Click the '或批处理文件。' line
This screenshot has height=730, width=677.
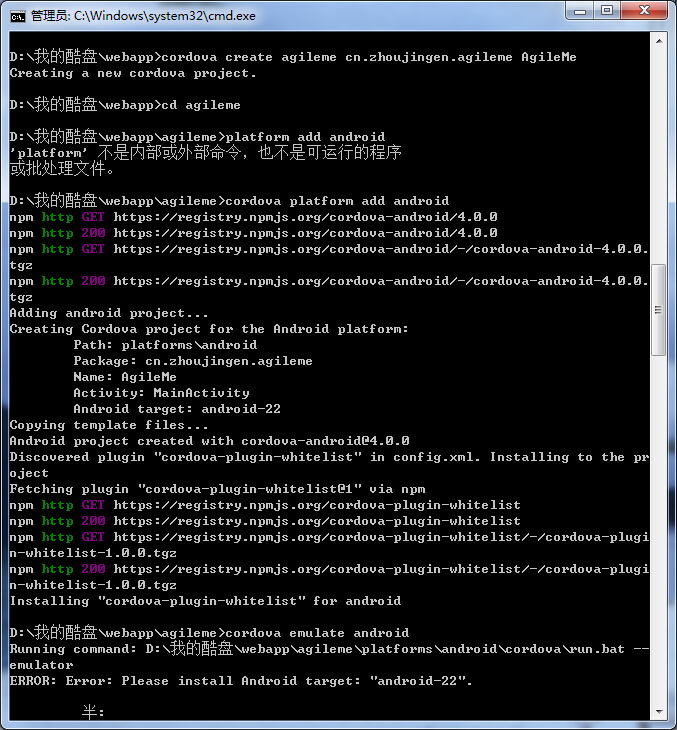pyautogui.click(x=61, y=169)
